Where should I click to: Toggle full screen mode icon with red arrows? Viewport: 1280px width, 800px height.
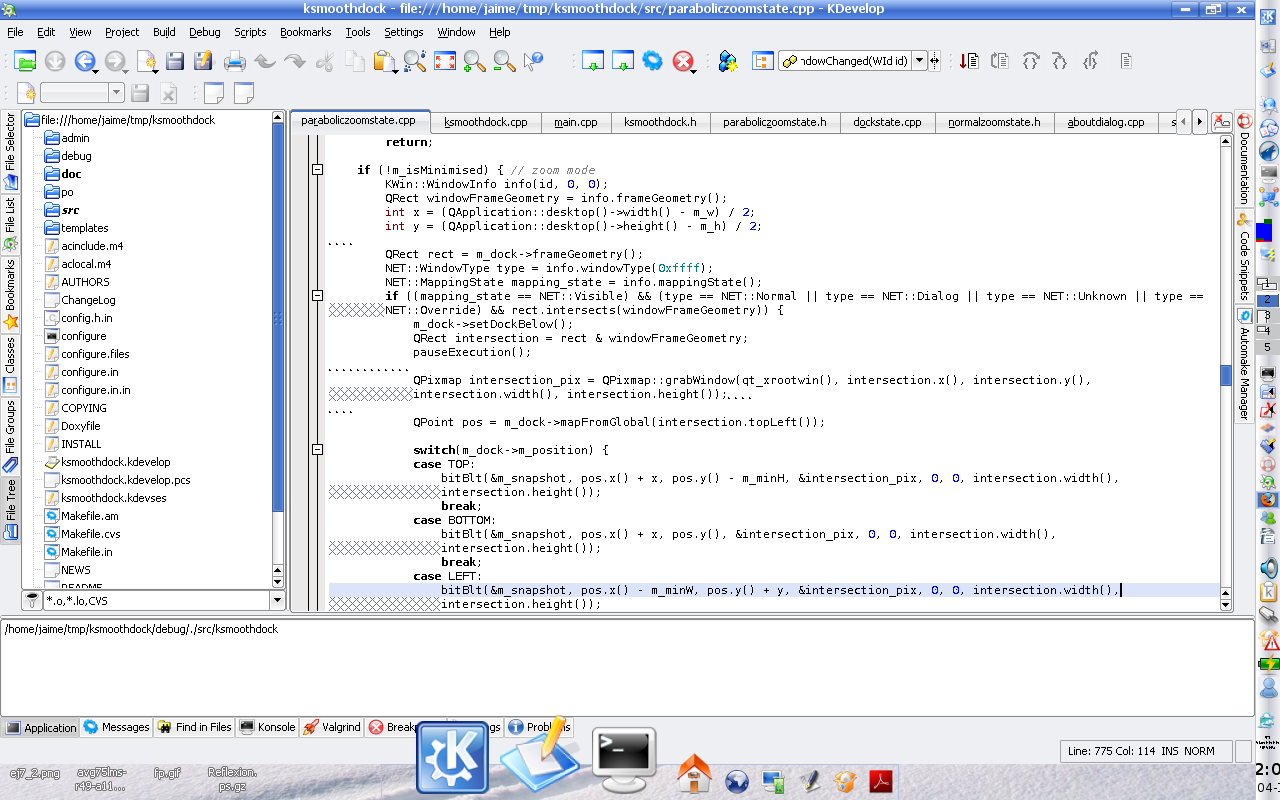444,61
